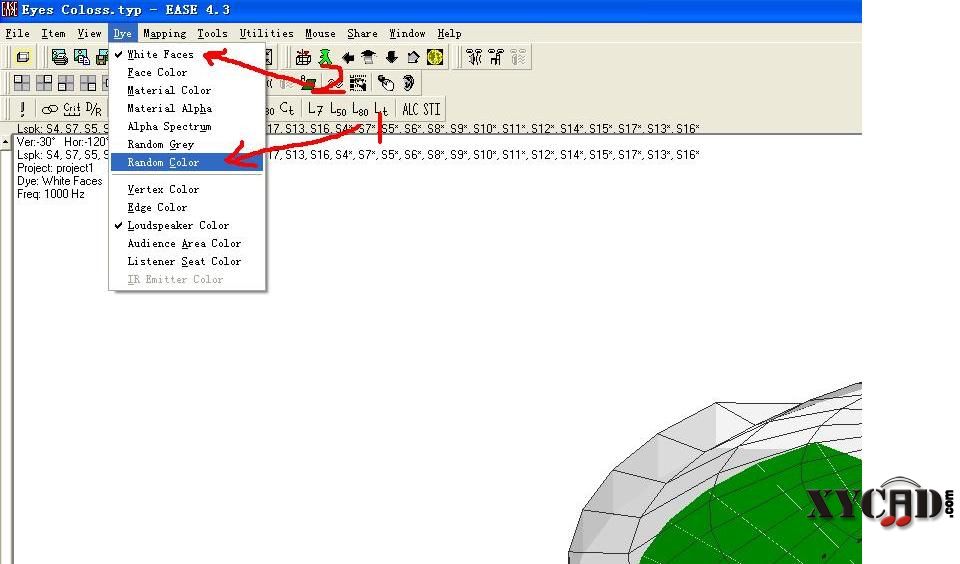Click the graduation cap toolbar icon
960x564 pixels.
click(369, 58)
